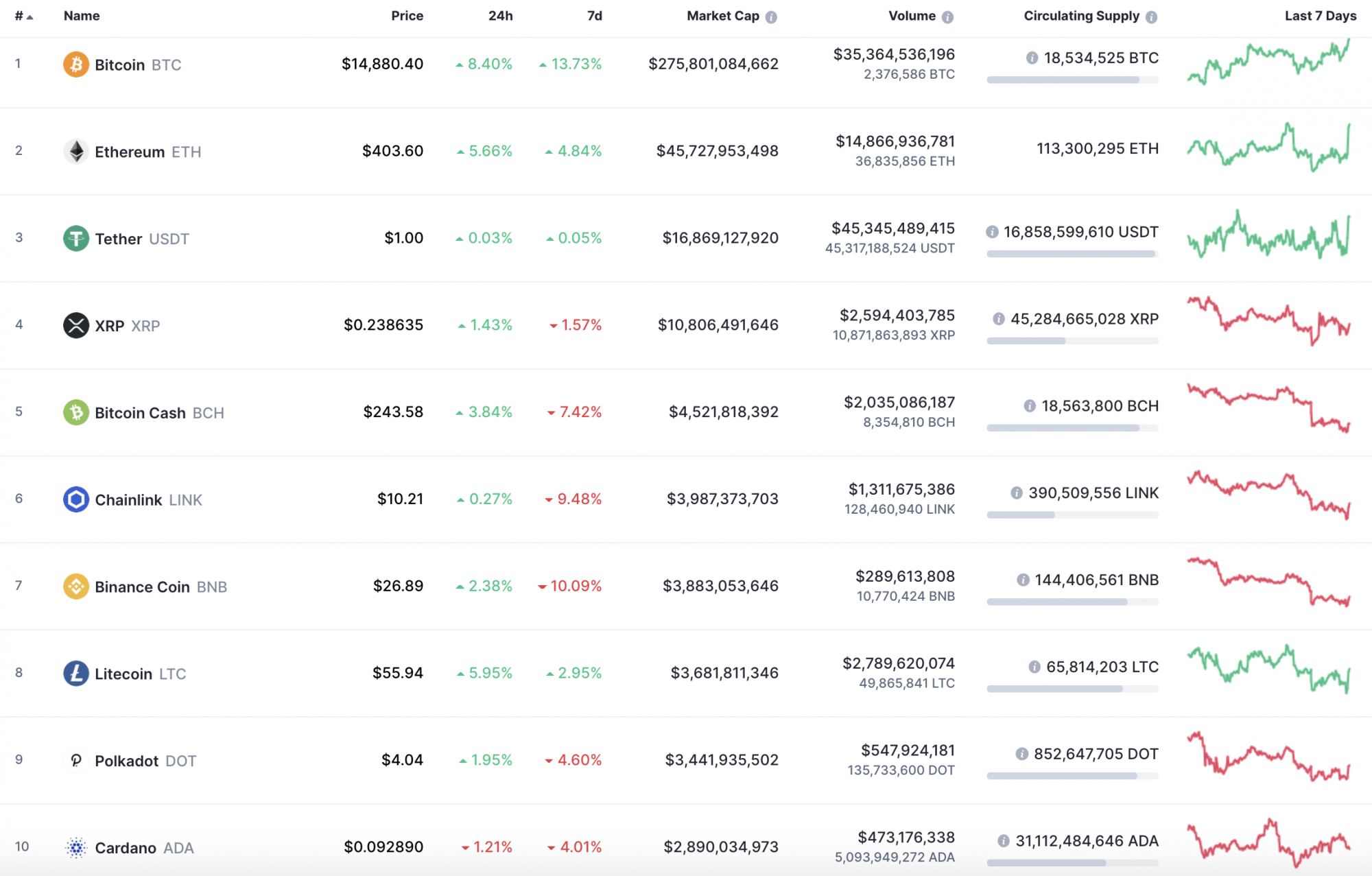Click info icon beside Litecoin supply

(1034, 667)
